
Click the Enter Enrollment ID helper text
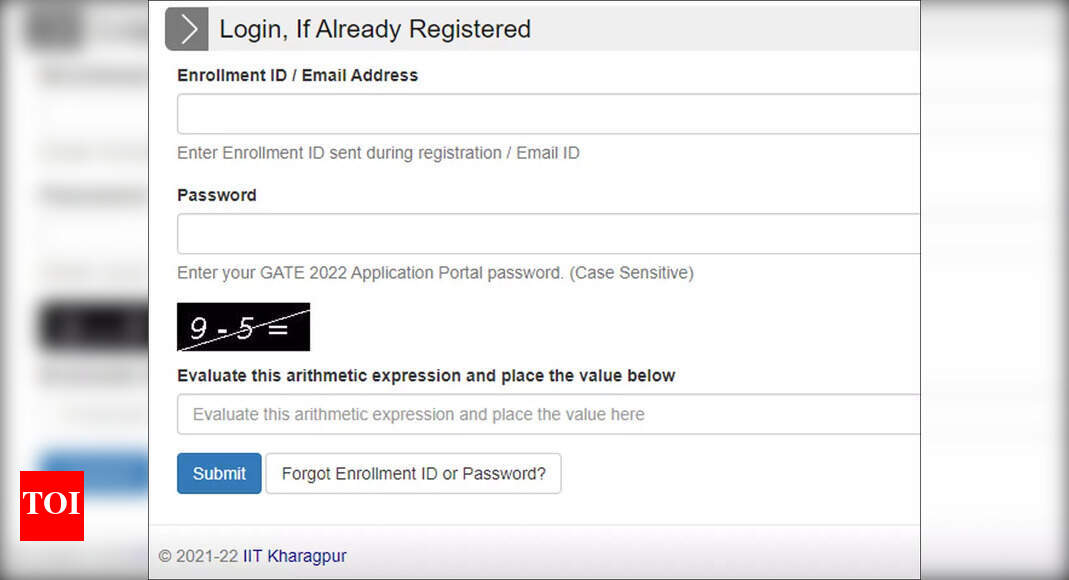pos(379,152)
